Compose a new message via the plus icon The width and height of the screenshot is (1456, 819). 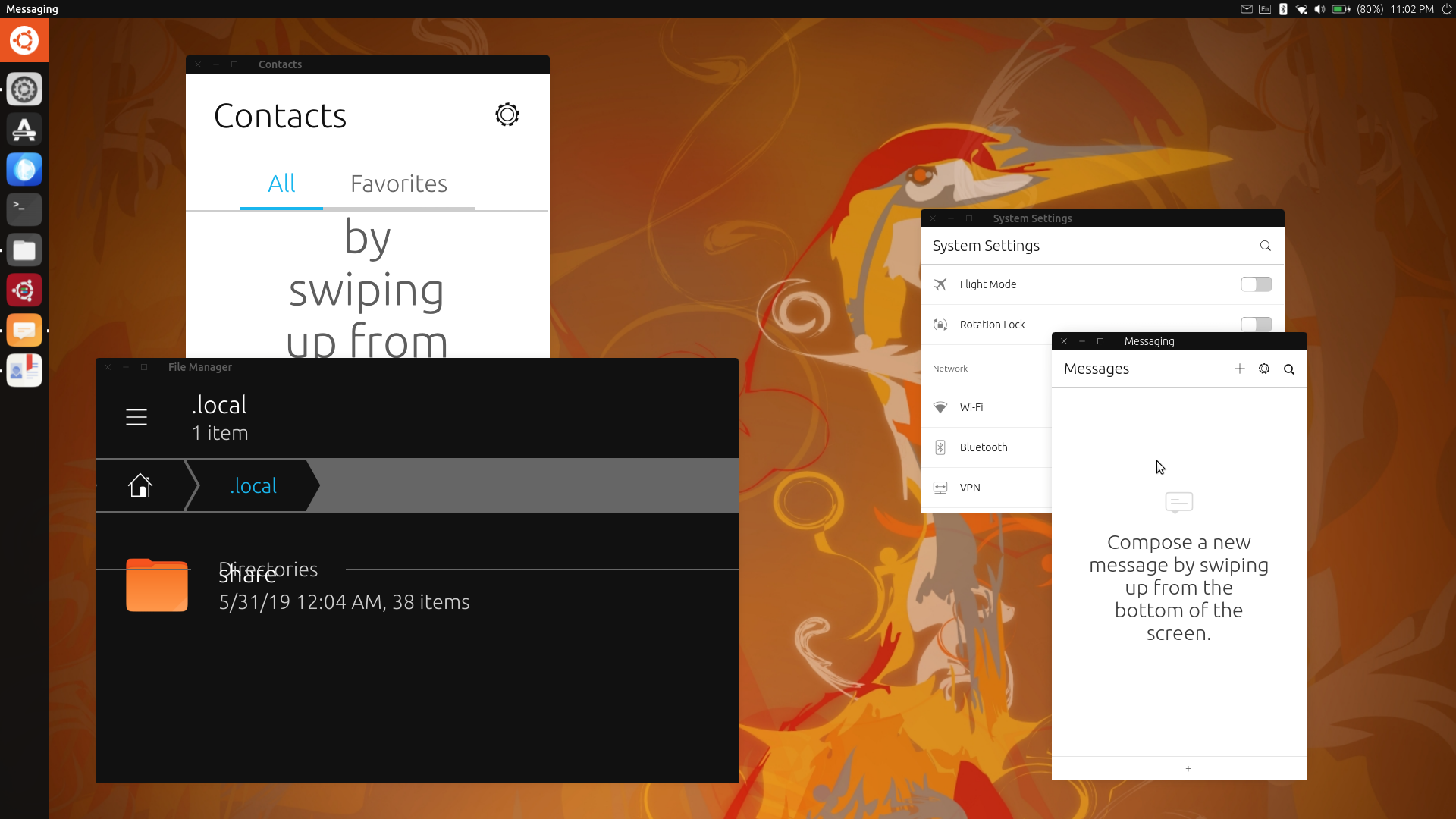pyautogui.click(x=1240, y=369)
